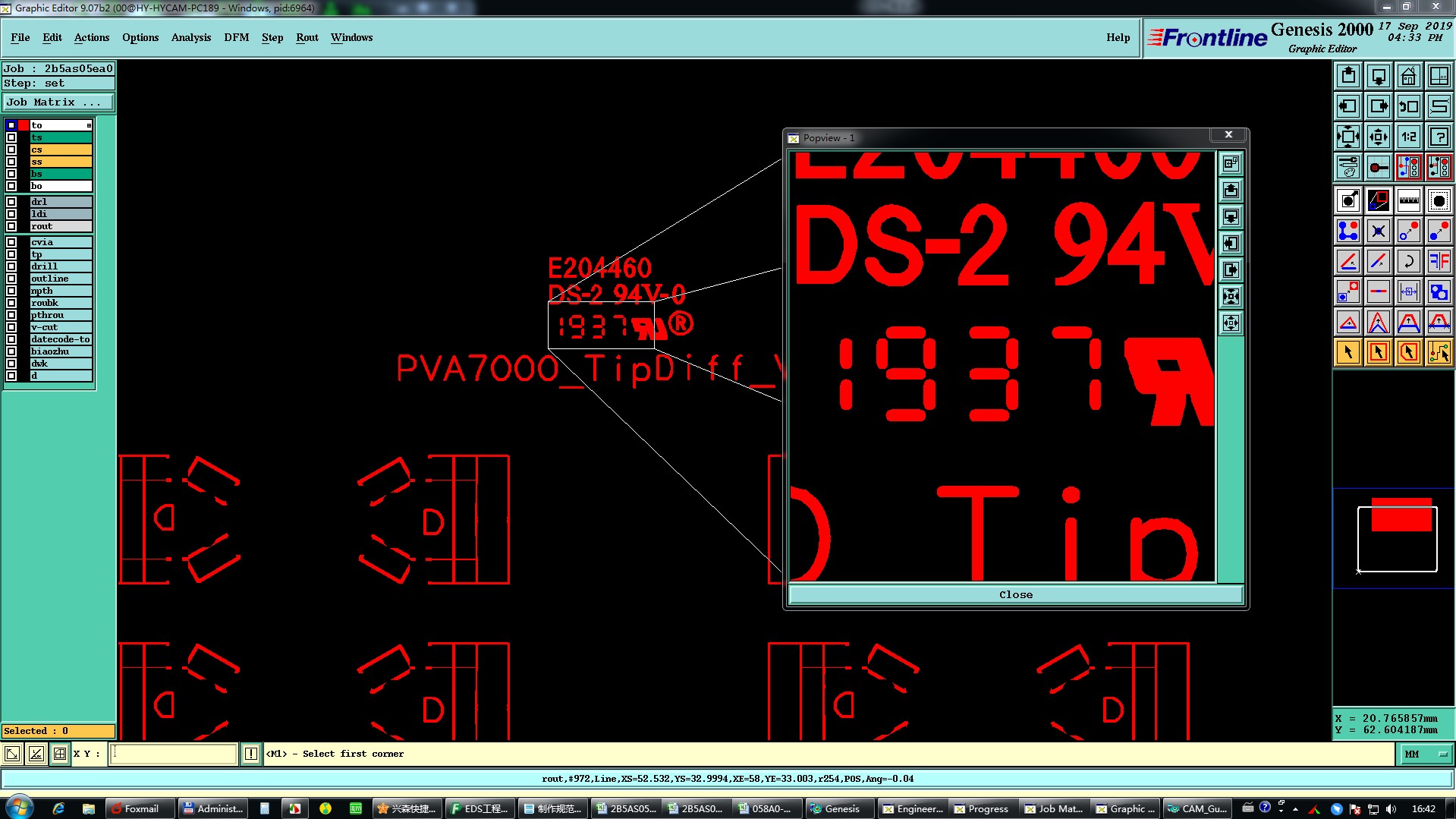Click the overview navigation thumbnail
The height and width of the screenshot is (819, 1456).
click(x=1394, y=538)
